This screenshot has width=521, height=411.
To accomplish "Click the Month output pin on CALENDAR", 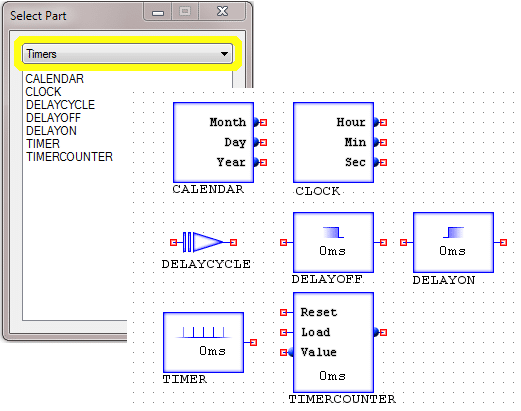I will (263, 122).
